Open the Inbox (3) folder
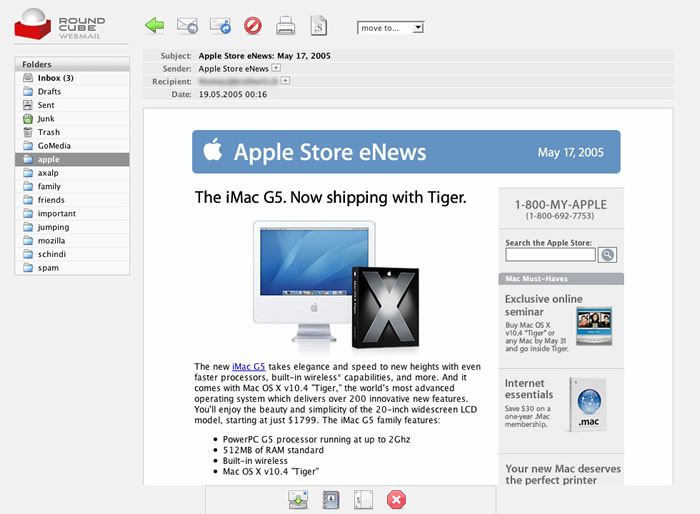700x514 pixels. (72, 78)
